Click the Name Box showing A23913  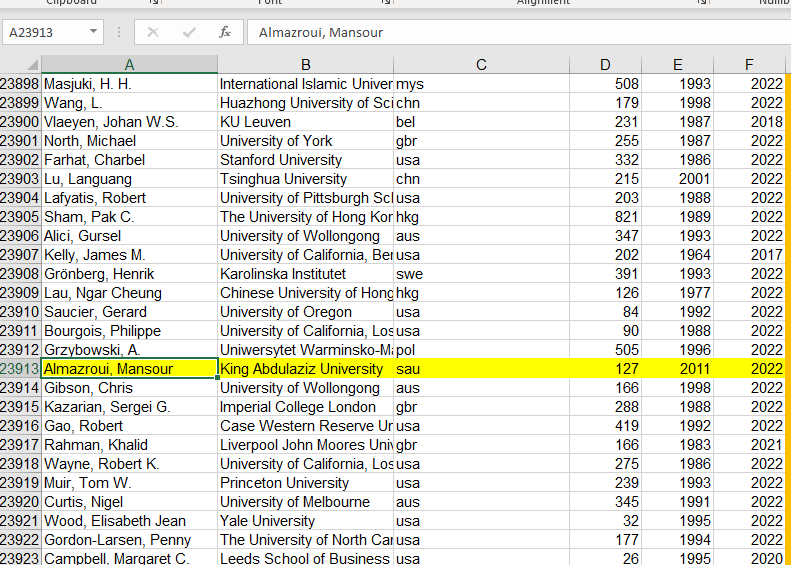coord(53,32)
